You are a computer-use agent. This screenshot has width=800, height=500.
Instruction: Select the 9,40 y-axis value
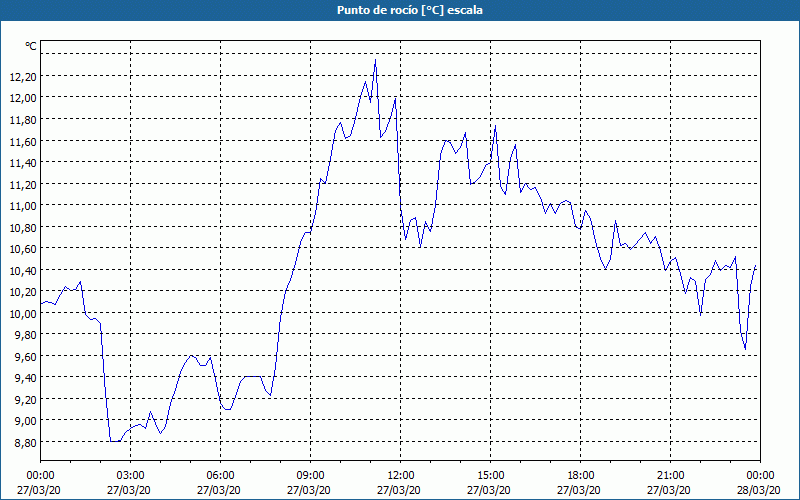(x=26, y=378)
